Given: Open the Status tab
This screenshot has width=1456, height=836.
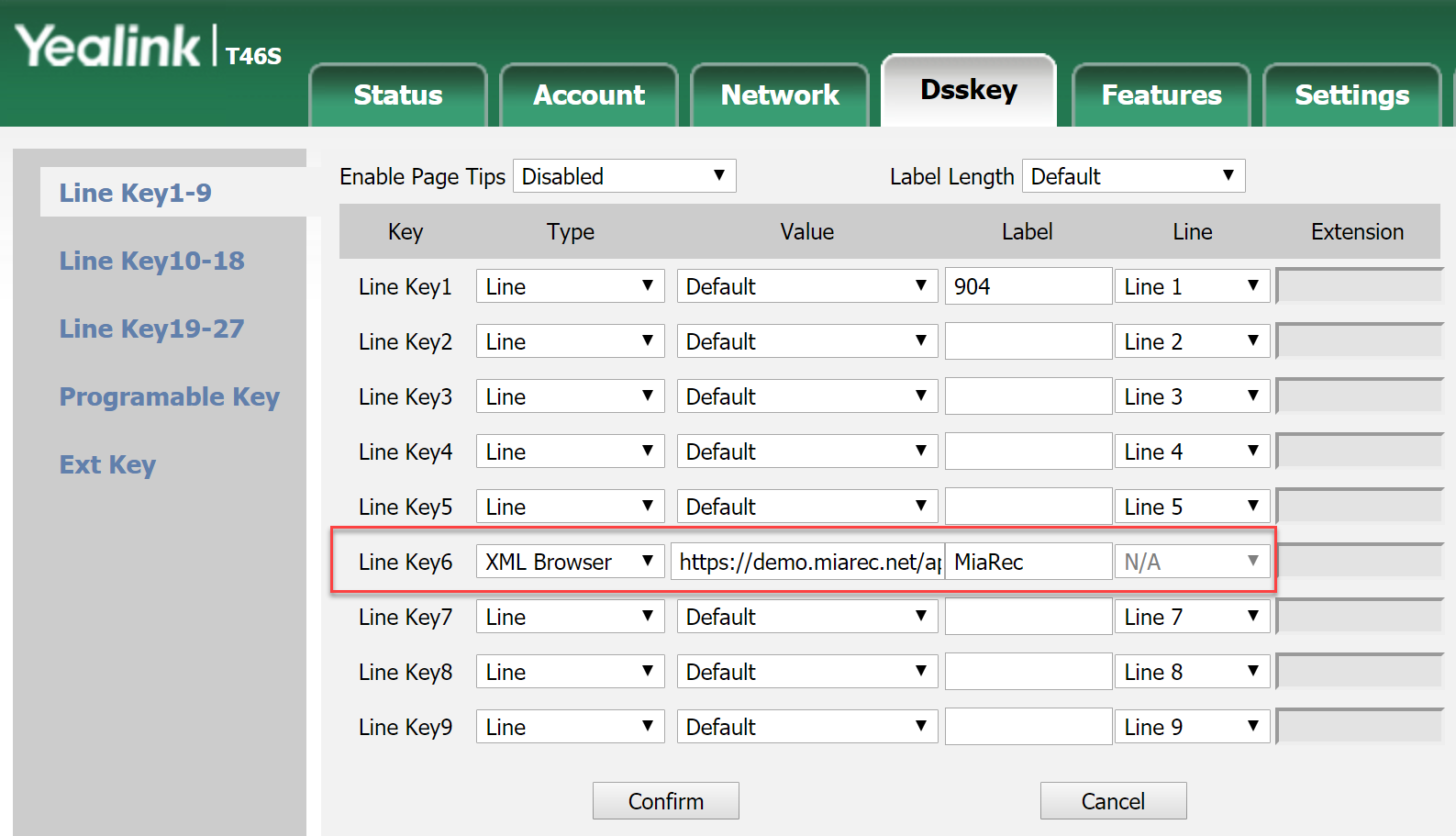Looking at the screenshot, I should click(x=398, y=95).
